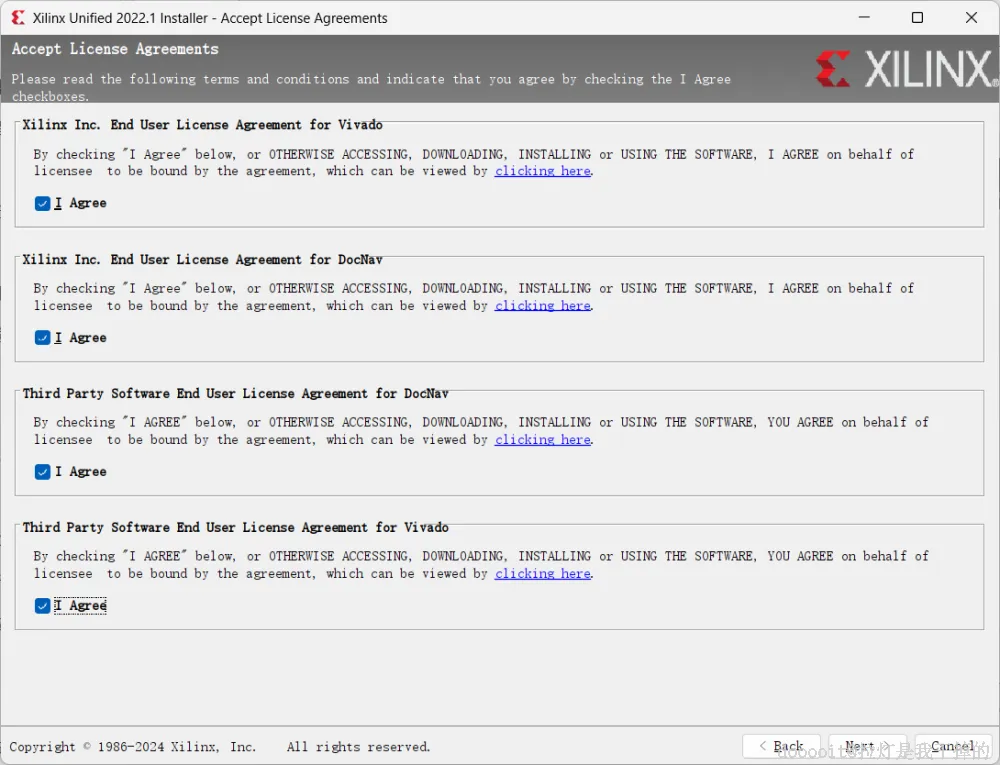This screenshot has width=1000, height=765.
Task: Click 'Third Party Software End User License Agreement for Vivado' heading
Action: click(x=235, y=527)
